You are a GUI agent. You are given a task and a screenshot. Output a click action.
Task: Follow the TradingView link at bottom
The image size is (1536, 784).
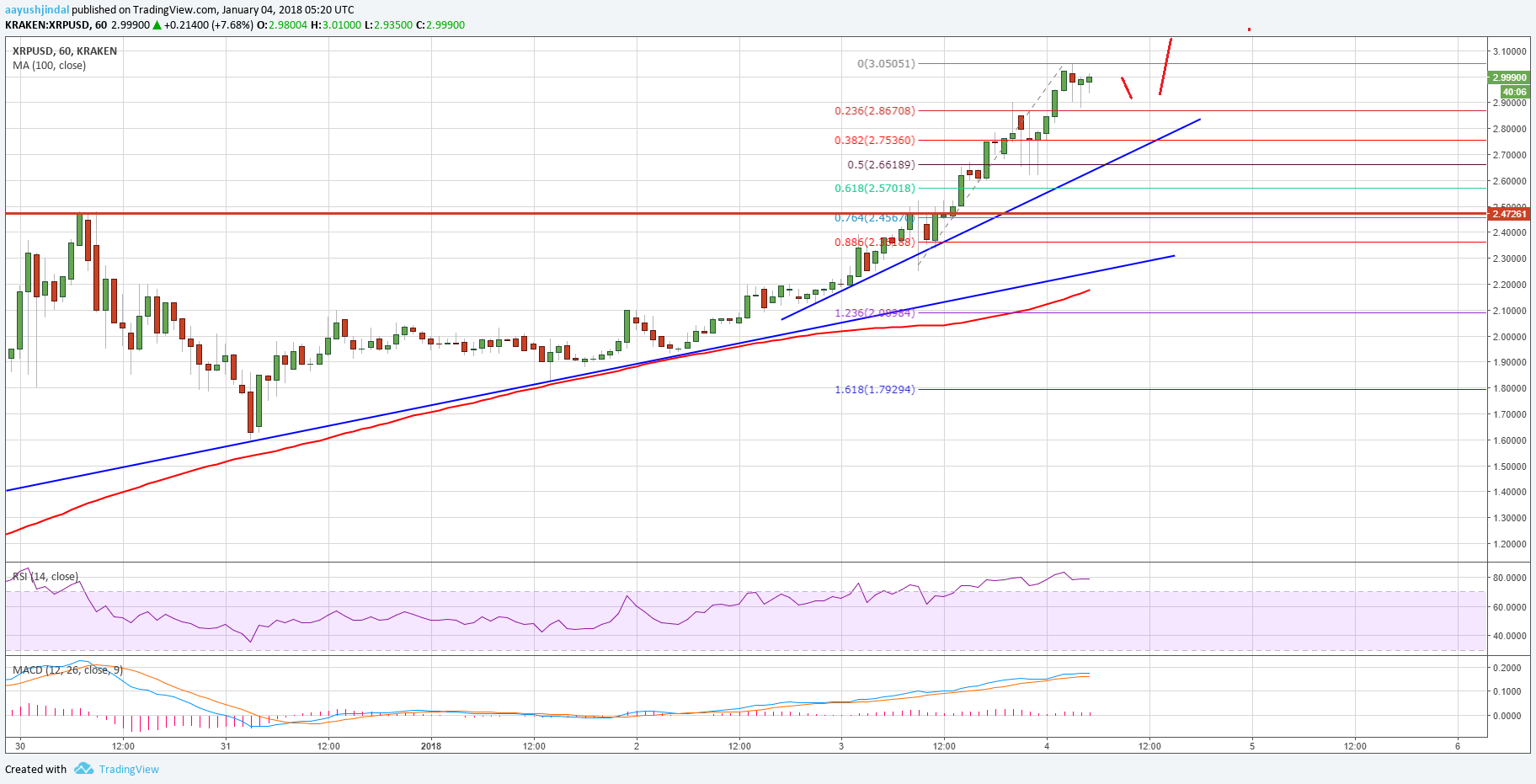[128, 769]
